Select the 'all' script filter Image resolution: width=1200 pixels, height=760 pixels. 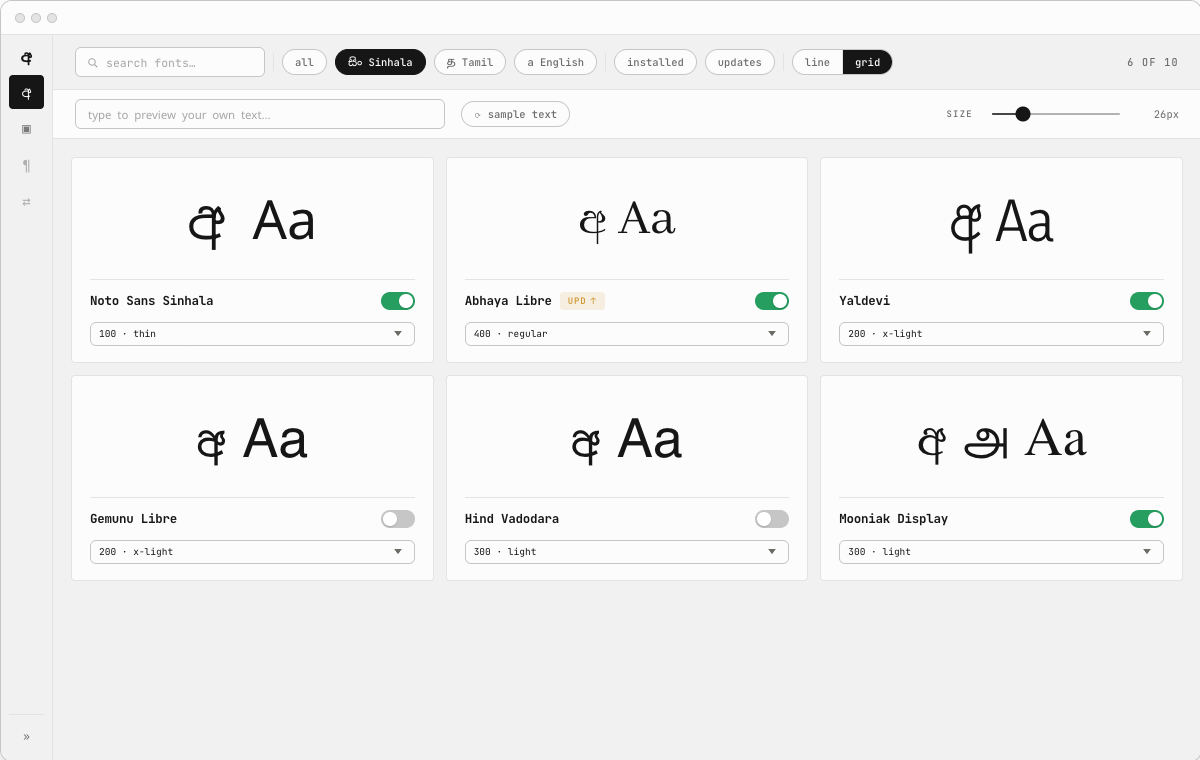[304, 62]
